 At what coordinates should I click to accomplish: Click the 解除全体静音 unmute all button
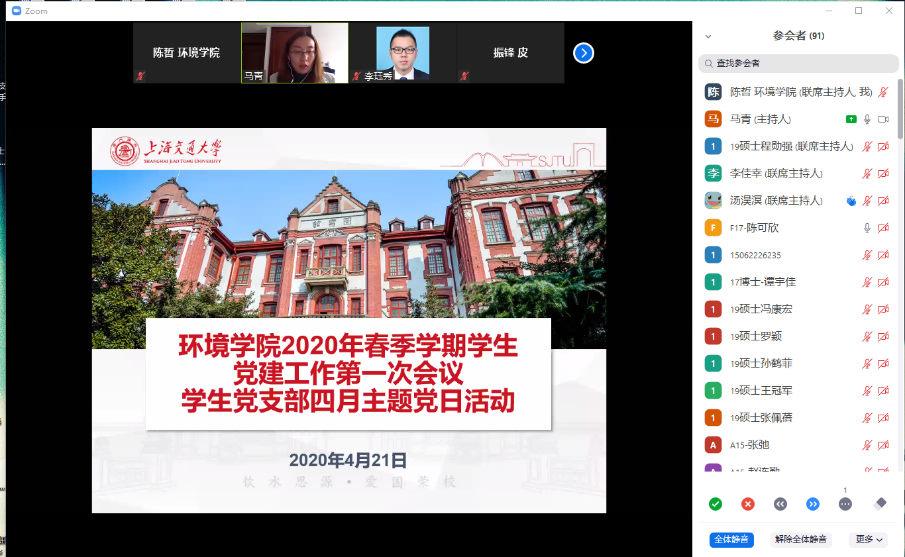(803, 540)
